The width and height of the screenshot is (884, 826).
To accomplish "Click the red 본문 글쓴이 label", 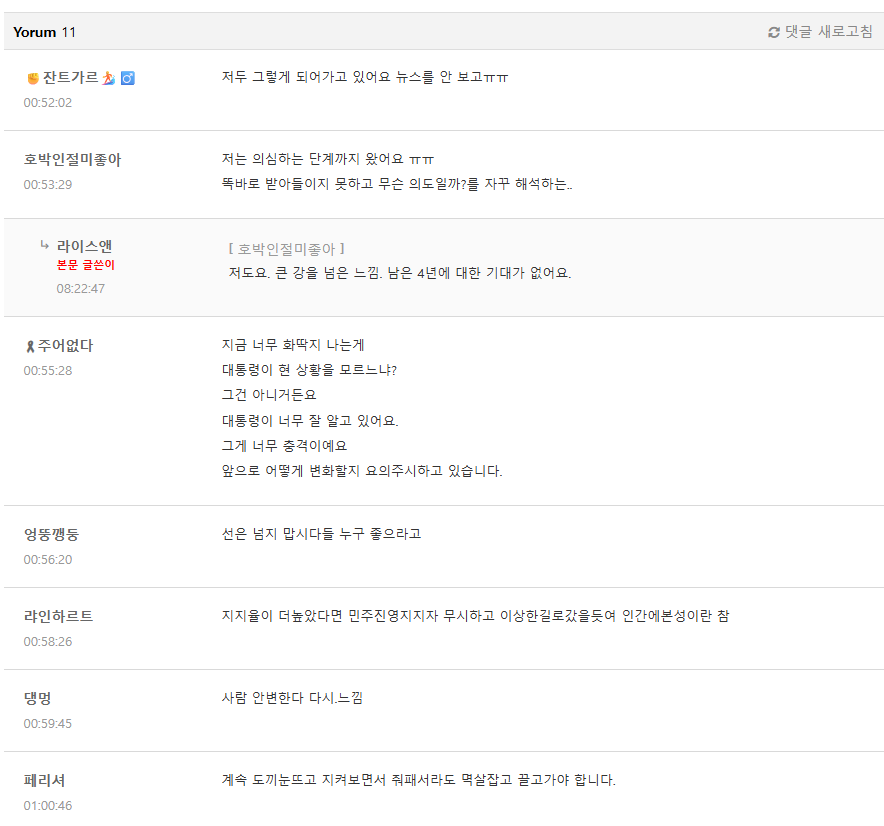I will (x=86, y=265).
